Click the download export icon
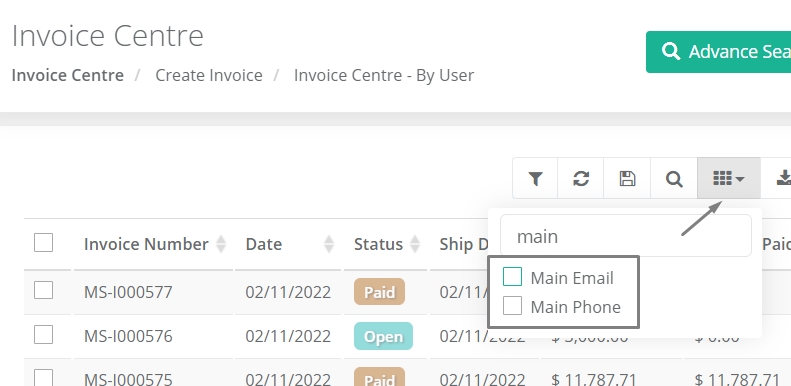Screen dimensions: 791x386 pos(783,178)
